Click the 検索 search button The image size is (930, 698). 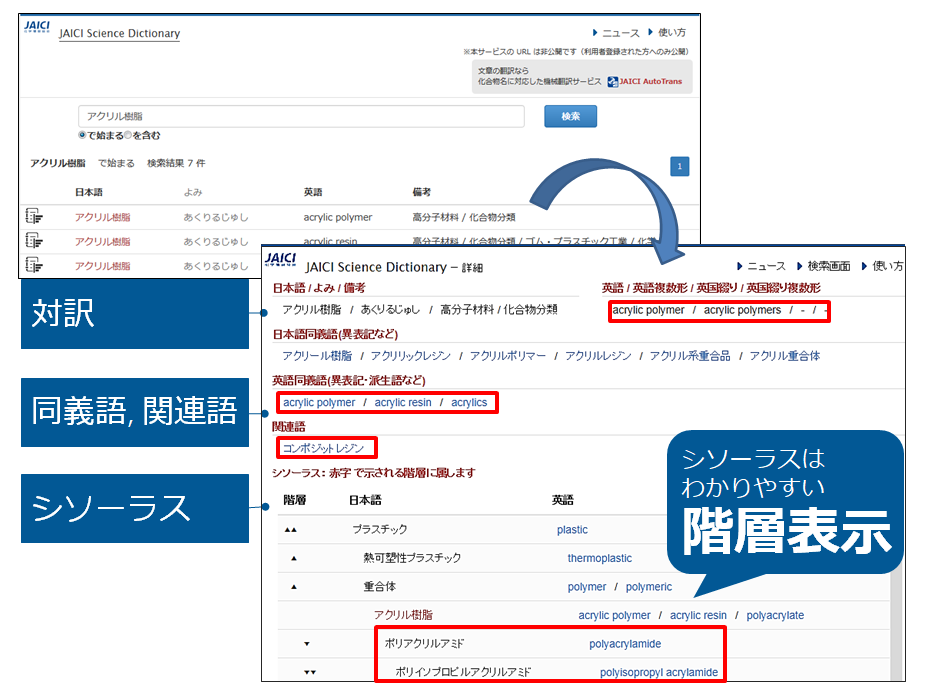point(571,116)
